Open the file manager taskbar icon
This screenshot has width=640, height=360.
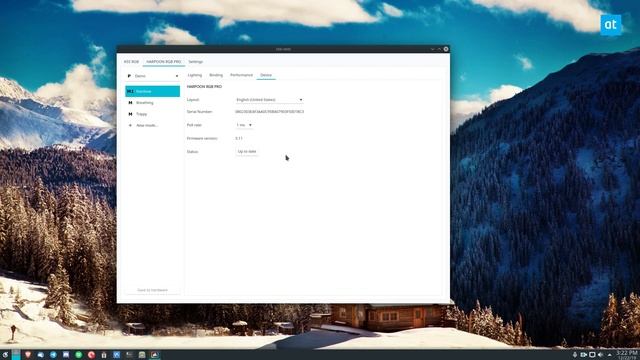142,355
